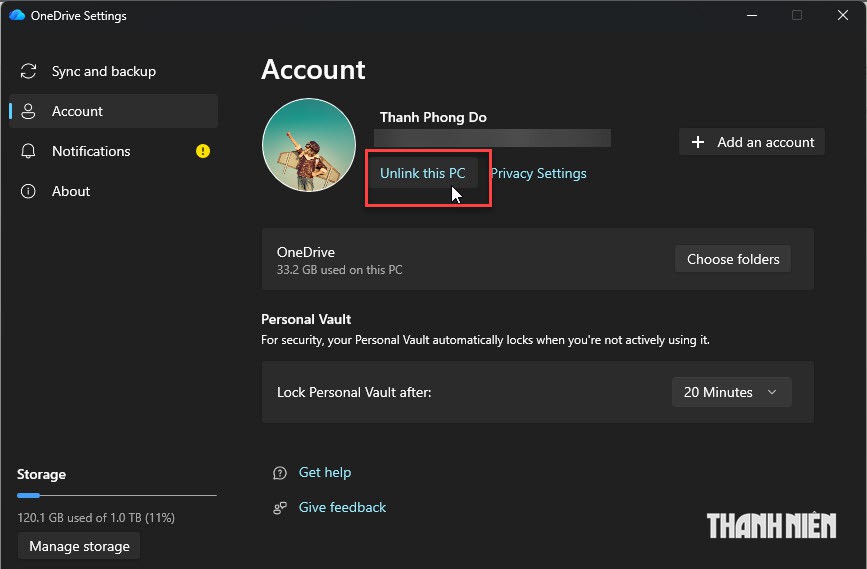Open the Get help link
This screenshot has height=569, width=867.
[x=325, y=472]
